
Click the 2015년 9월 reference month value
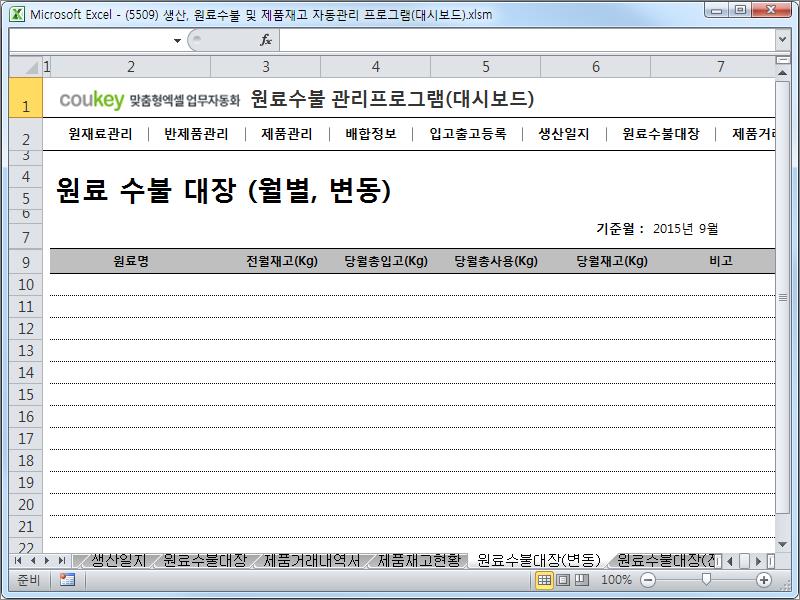click(686, 229)
